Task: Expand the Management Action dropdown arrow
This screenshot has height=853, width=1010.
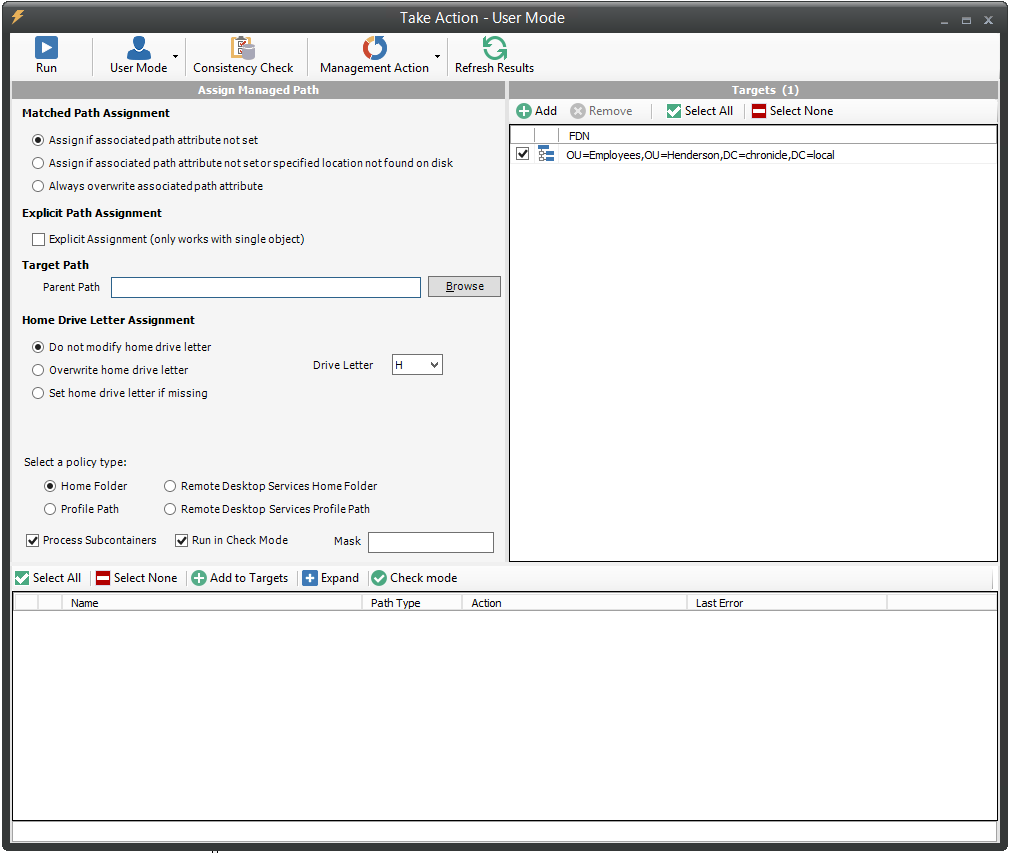Action: 437,56
